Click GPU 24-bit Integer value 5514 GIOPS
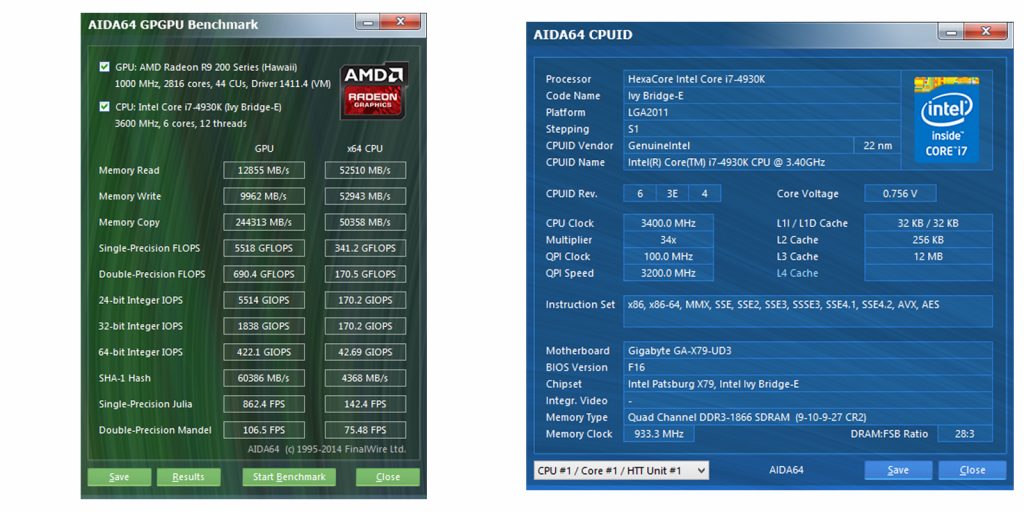The height and width of the screenshot is (512, 1024). pyautogui.click(x=264, y=300)
